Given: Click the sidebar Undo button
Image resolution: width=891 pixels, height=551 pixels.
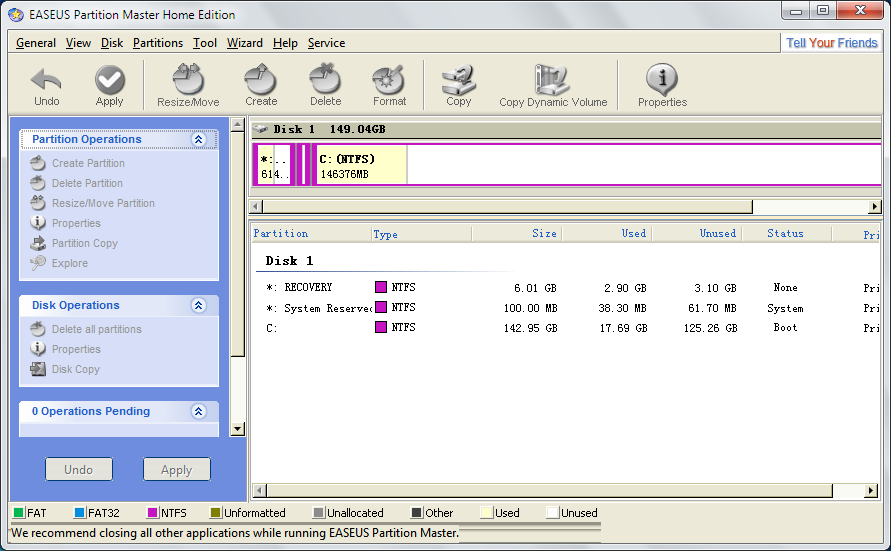Looking at the screenshot, I should coord(78,469).
